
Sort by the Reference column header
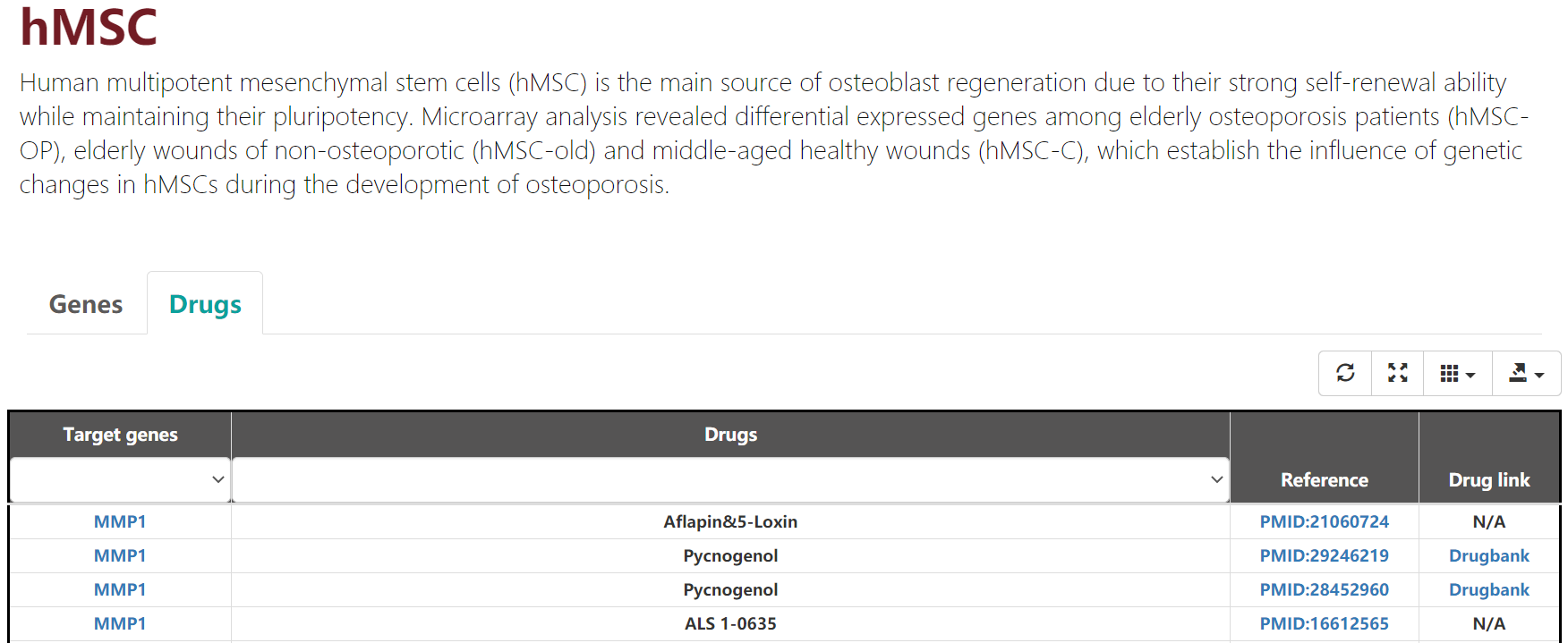pos(1324,479)
